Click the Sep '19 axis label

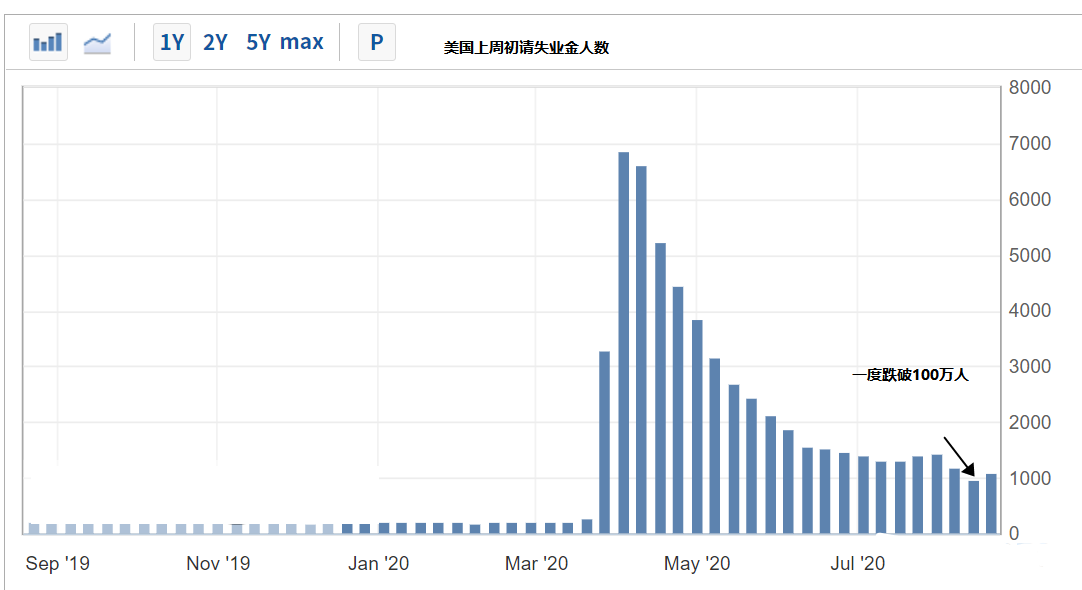click(59, 563)
